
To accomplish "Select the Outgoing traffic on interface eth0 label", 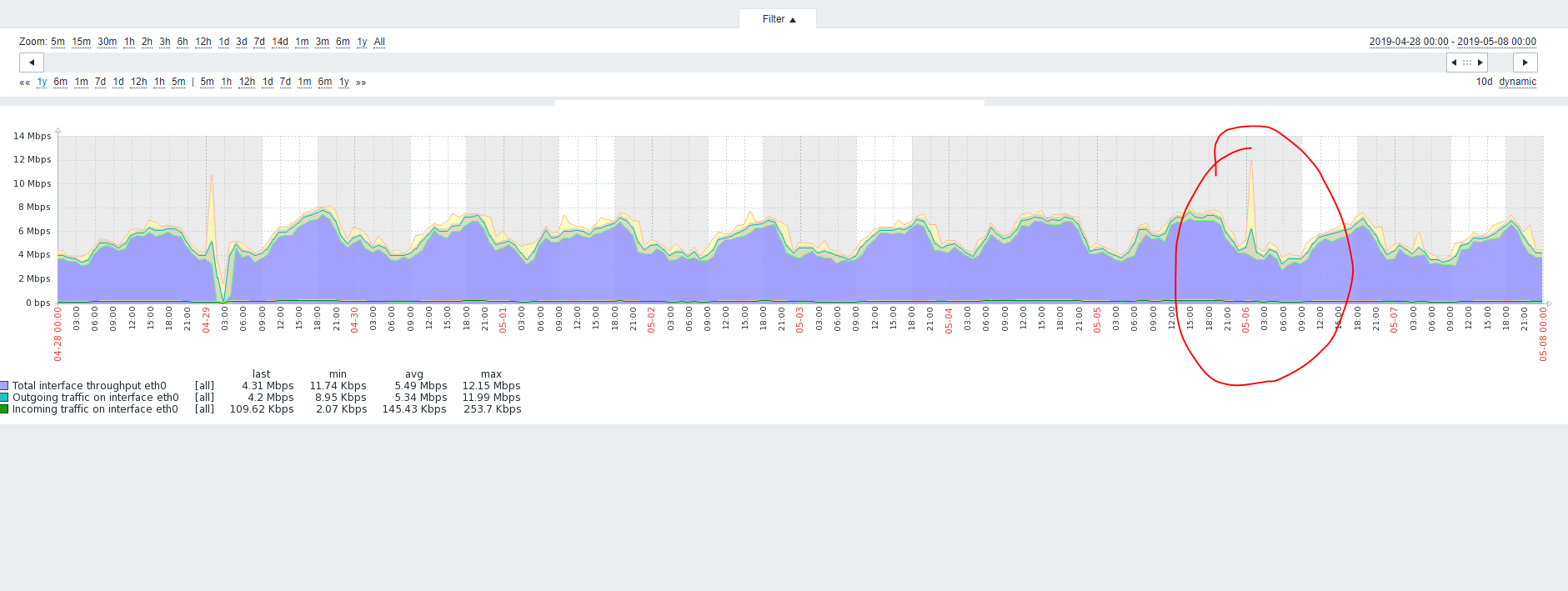I will [95, 398].
